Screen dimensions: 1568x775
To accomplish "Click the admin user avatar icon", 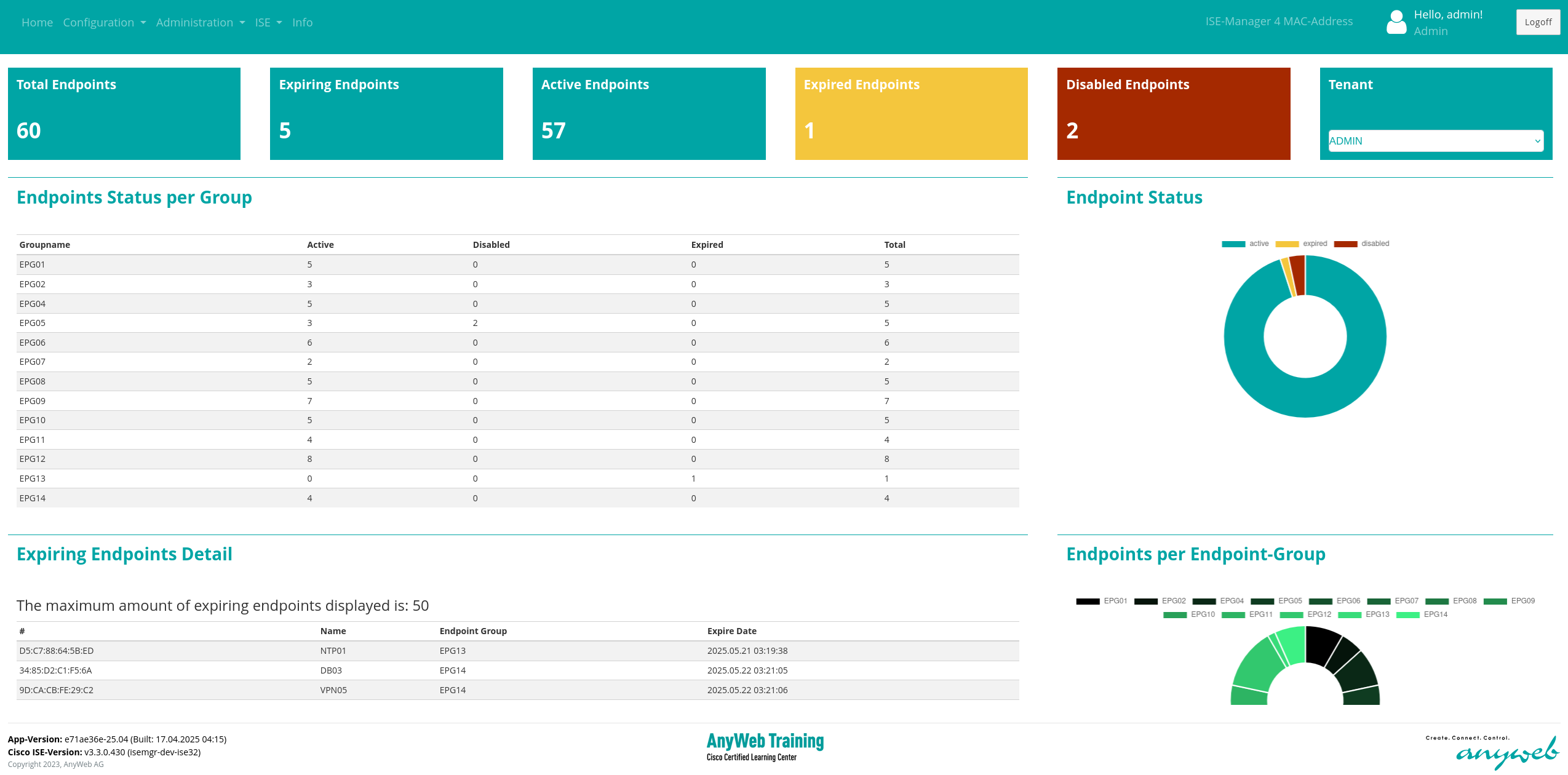I will pos(1396,23).
